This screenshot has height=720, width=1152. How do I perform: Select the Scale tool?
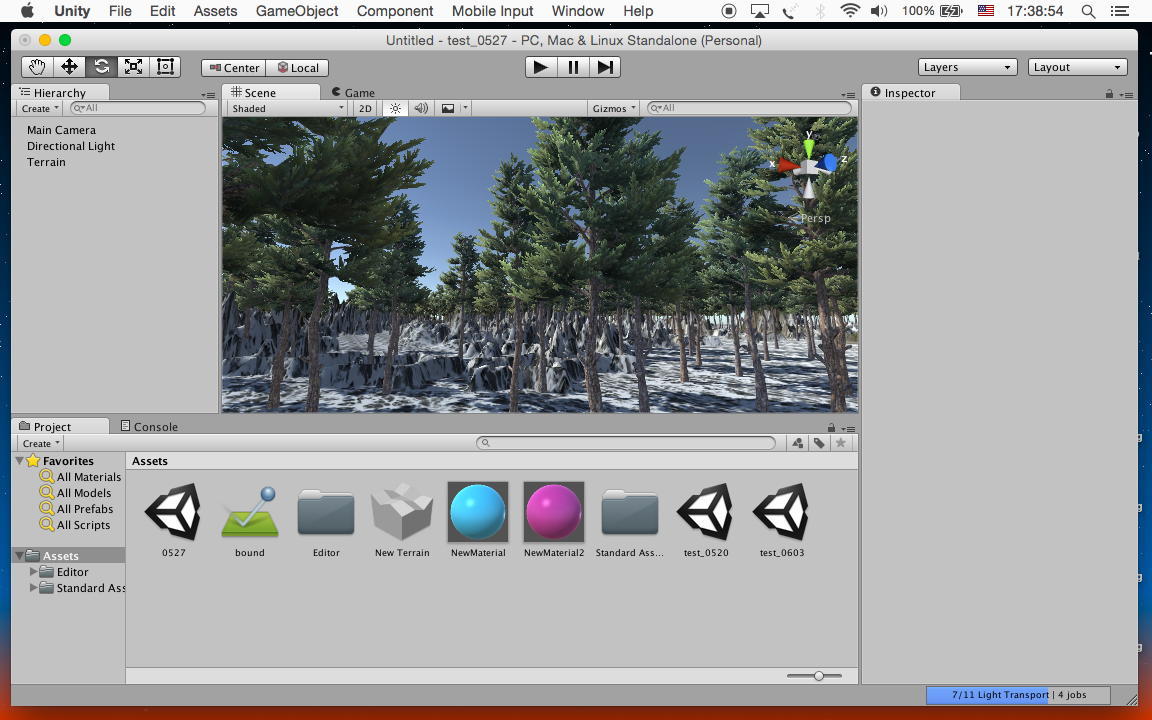click(x=133, y=67)
